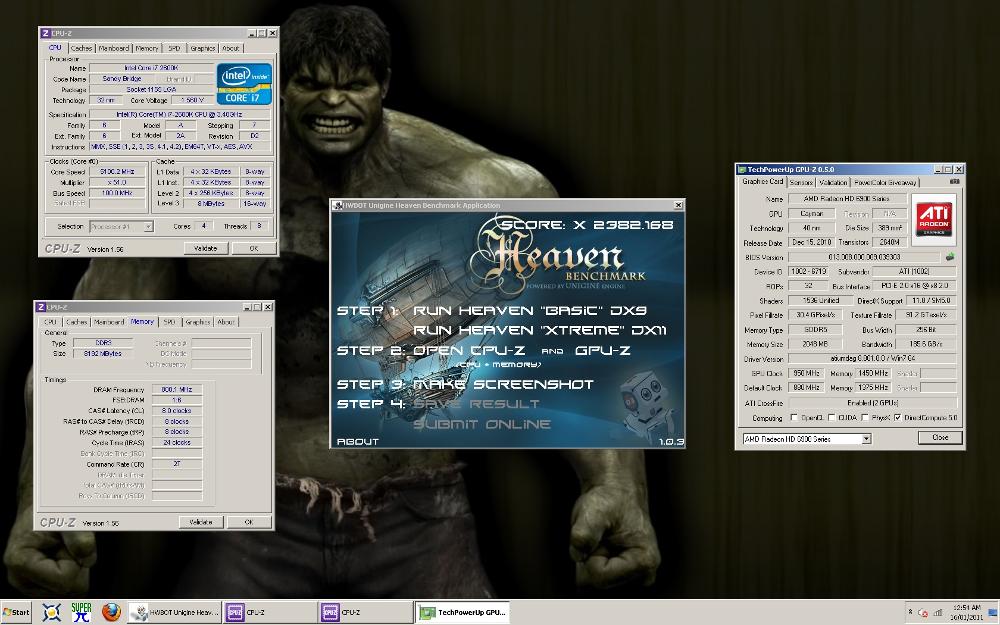
Task: Click GPU-Z link in Heaven step 2
Action: coord(602,351)
